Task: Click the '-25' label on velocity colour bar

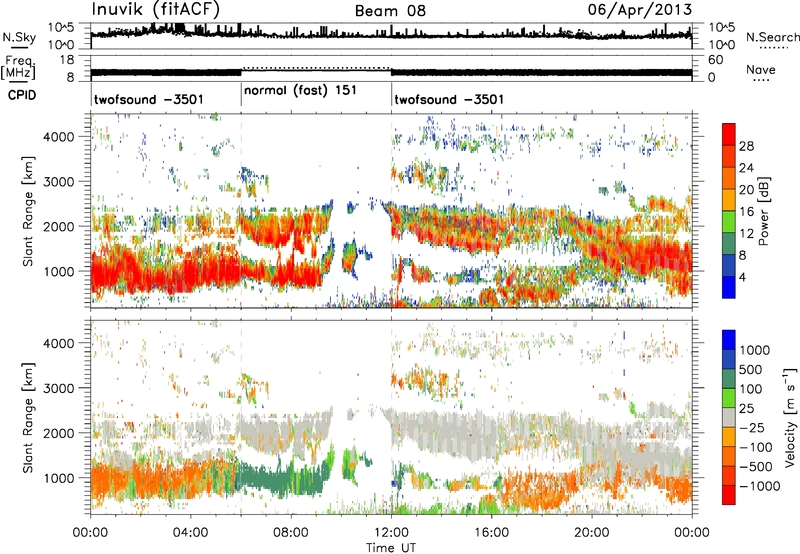Action: pos(751,427)
